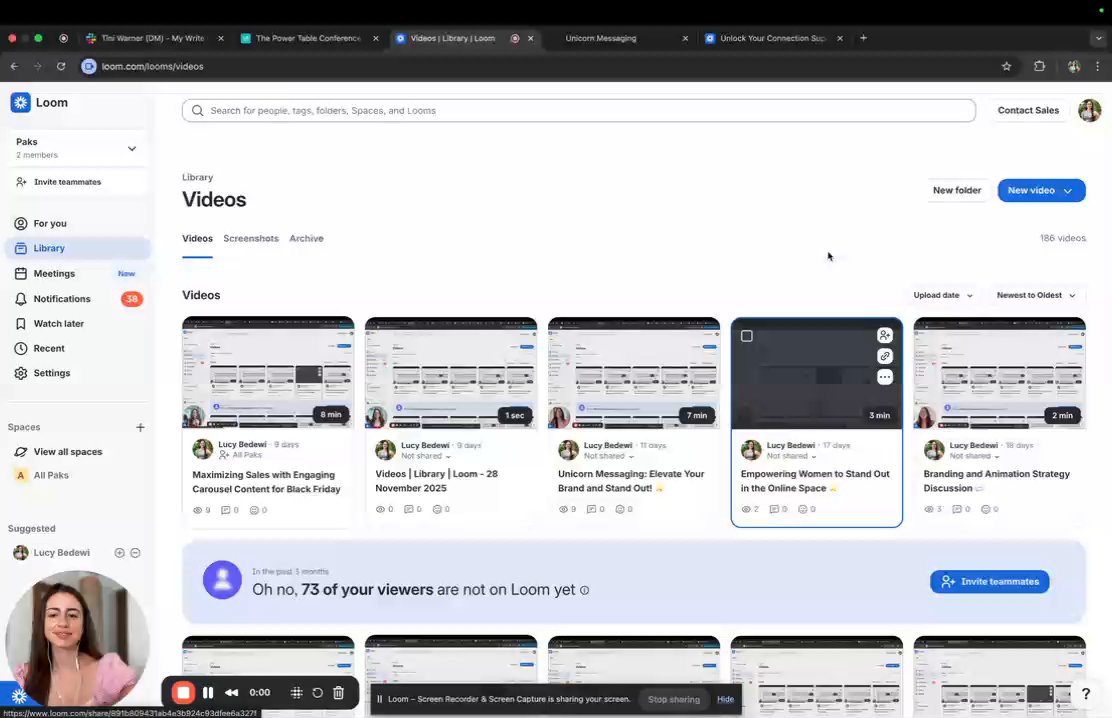
Task: Expand the Paks workspace switcher
Action: click(x=77, y=148)
